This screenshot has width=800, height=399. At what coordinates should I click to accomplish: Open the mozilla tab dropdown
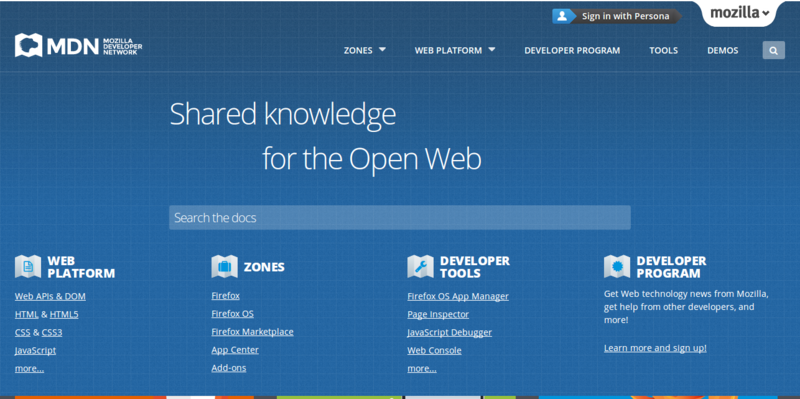click(x=739, y=13)
